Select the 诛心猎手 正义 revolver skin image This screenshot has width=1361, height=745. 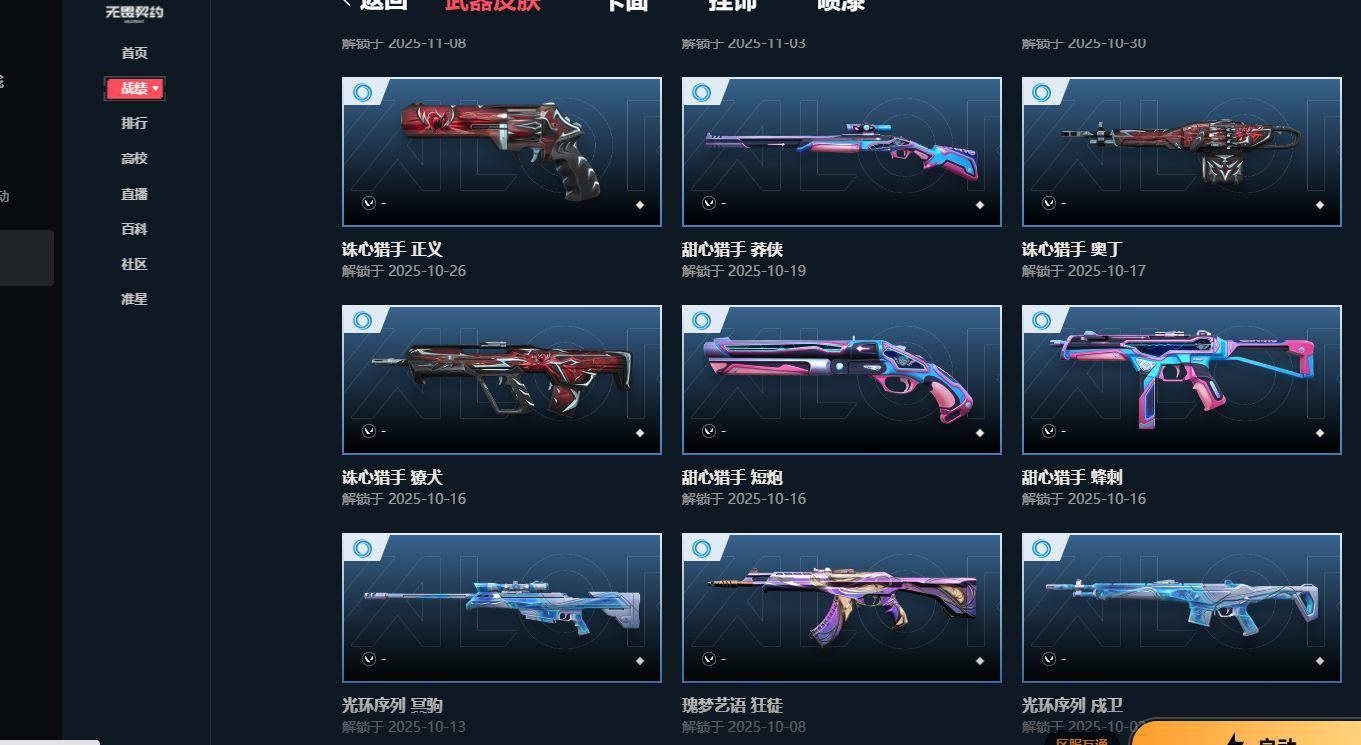coord(502,152)
